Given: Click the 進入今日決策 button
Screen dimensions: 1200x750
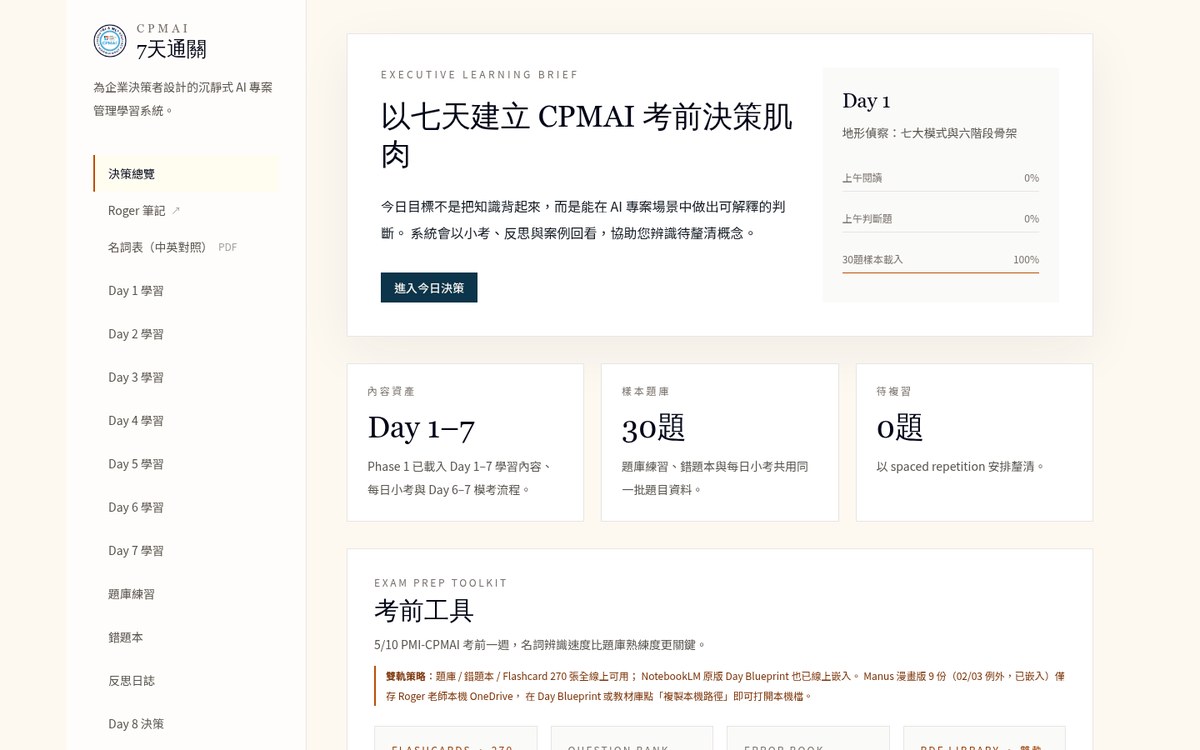Looking at the screenshot, I should pos(429,287).
